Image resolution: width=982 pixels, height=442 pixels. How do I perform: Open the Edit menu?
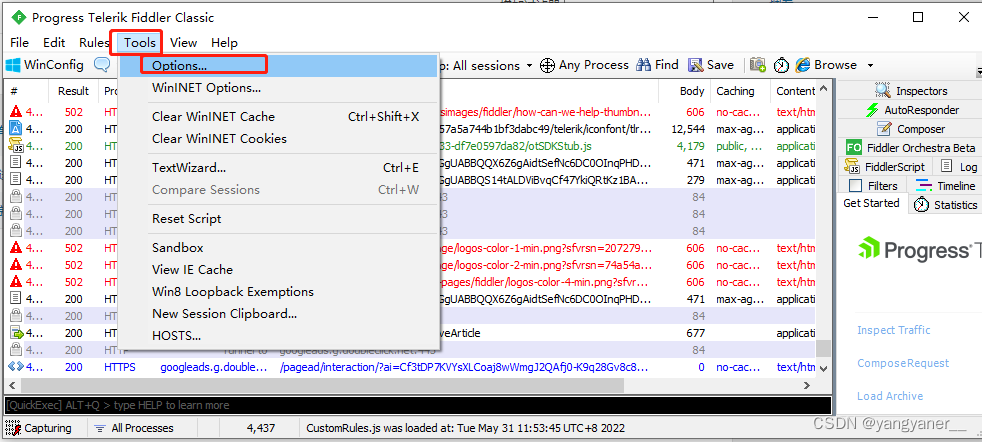(x=54, y=43)
